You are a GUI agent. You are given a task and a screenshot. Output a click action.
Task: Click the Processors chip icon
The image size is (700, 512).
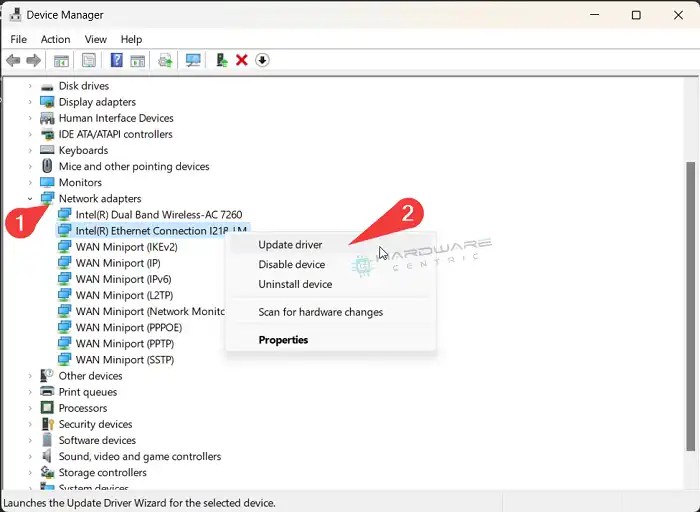click(x=47, y=408)
